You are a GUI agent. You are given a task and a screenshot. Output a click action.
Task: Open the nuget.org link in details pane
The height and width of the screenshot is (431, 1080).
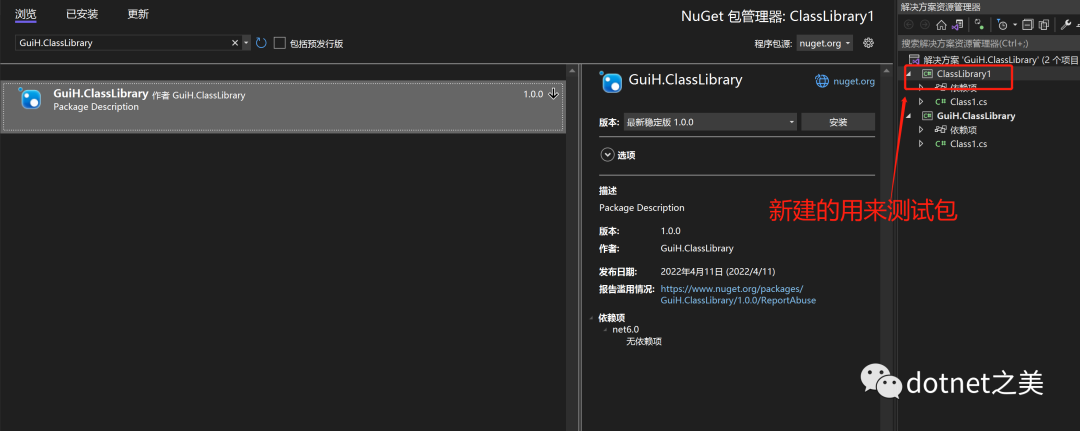[853, 81]
